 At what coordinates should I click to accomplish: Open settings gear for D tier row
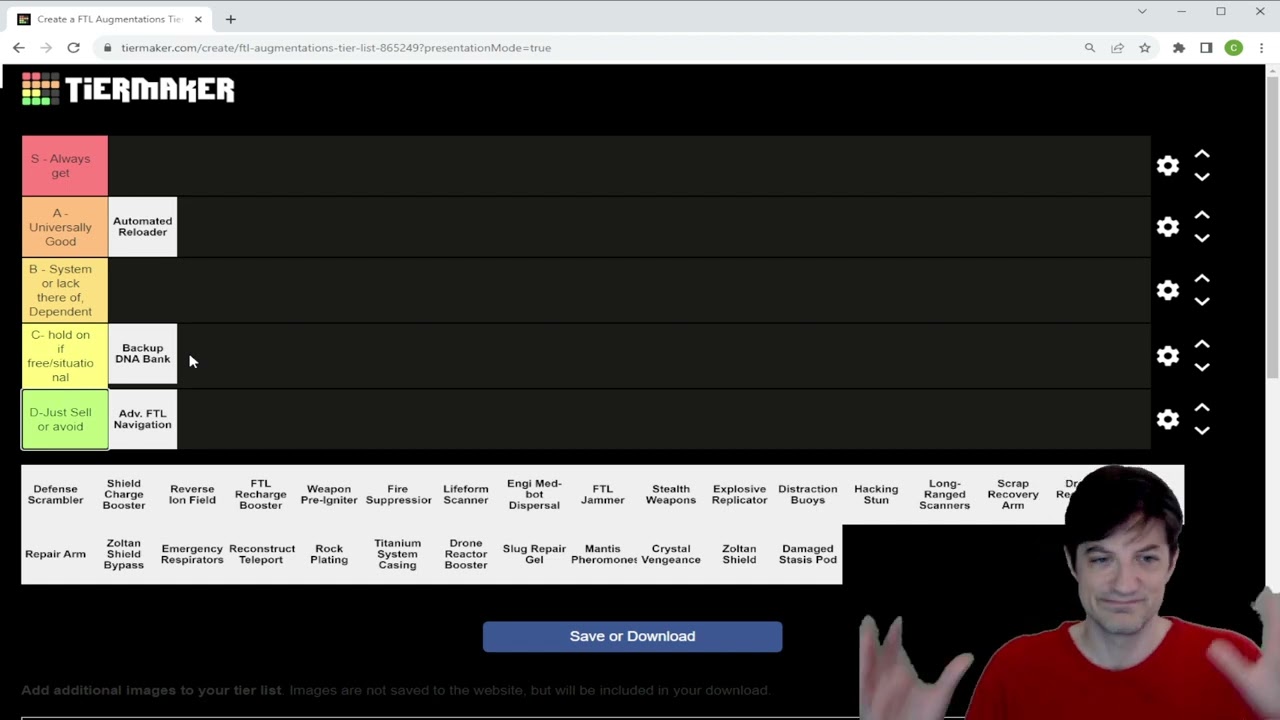coord(1167,419)
